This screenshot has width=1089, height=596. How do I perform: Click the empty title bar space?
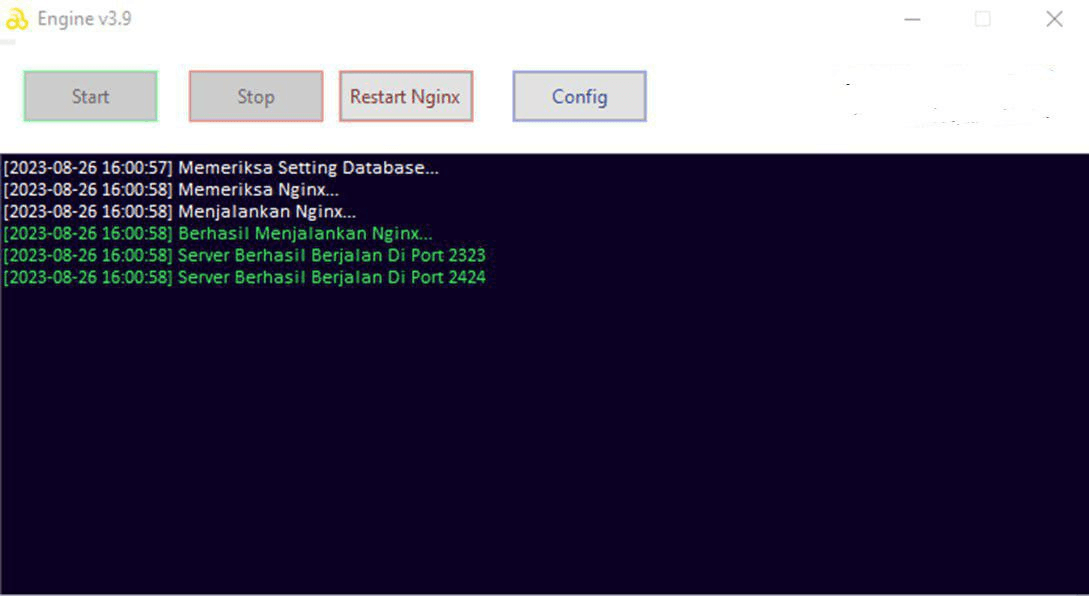500,20
